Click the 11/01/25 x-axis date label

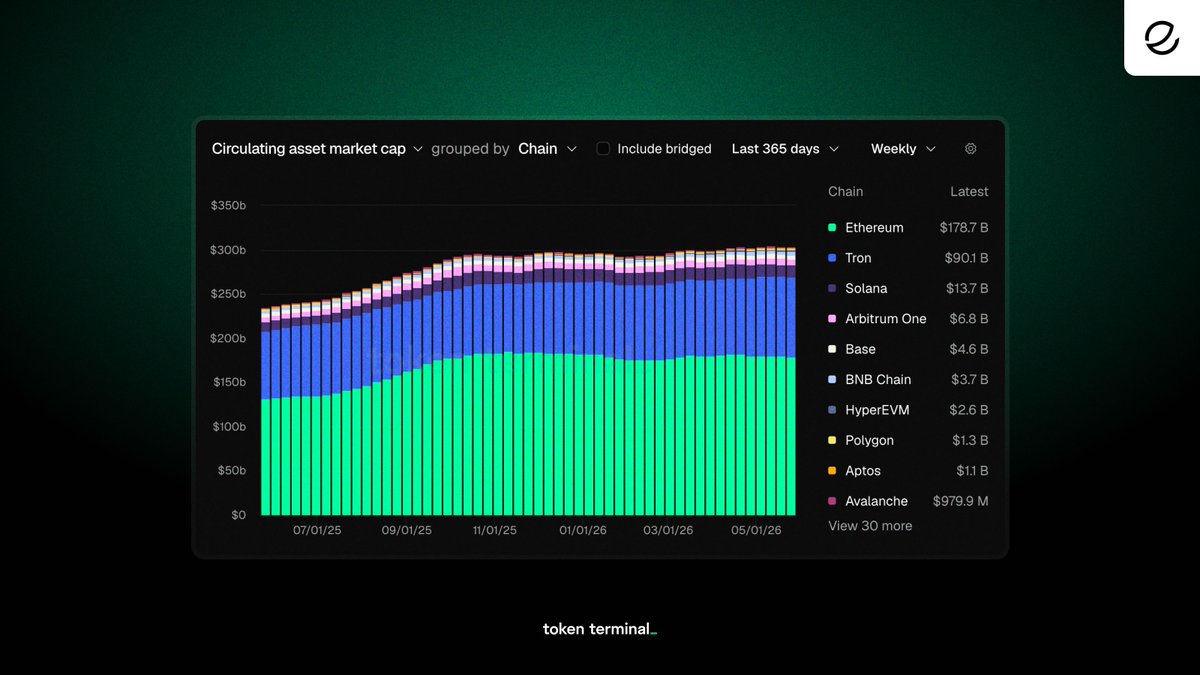[494, 530]
